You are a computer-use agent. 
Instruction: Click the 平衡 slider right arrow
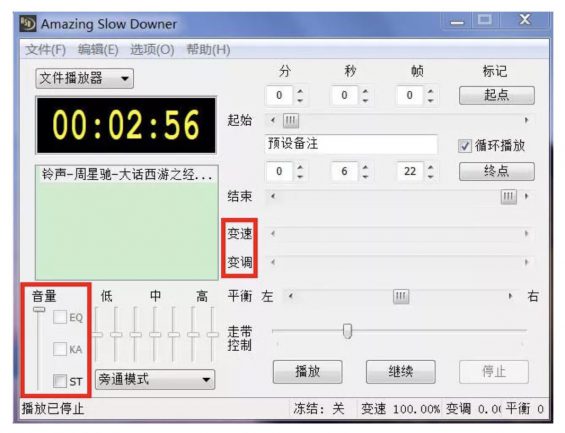[510, 296]
